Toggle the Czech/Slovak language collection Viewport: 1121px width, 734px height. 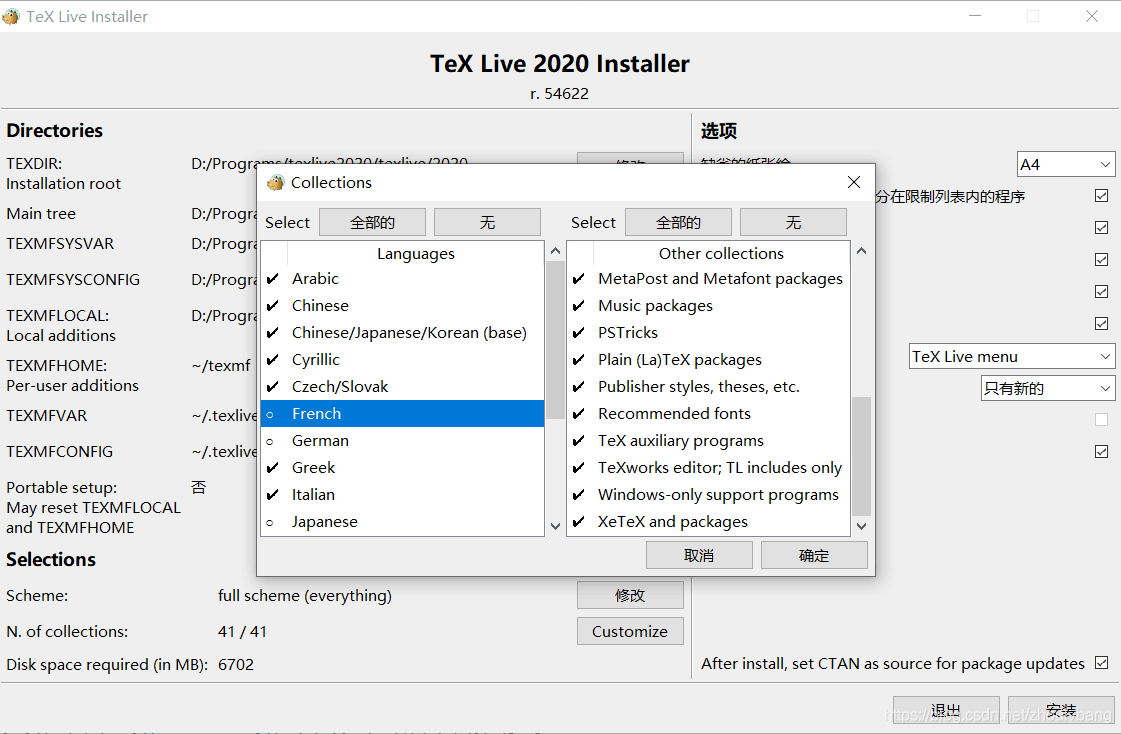[x=403, y=387]
